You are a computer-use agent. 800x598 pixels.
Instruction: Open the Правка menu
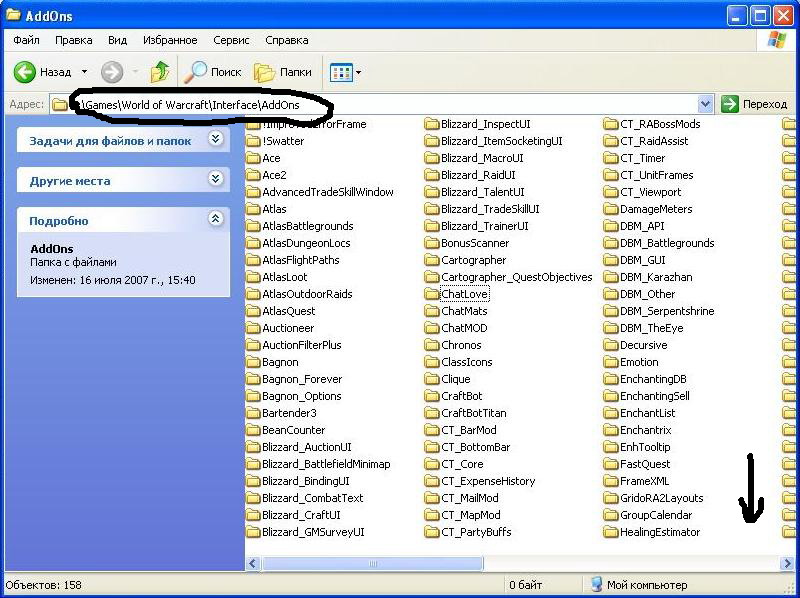(73, 40)
